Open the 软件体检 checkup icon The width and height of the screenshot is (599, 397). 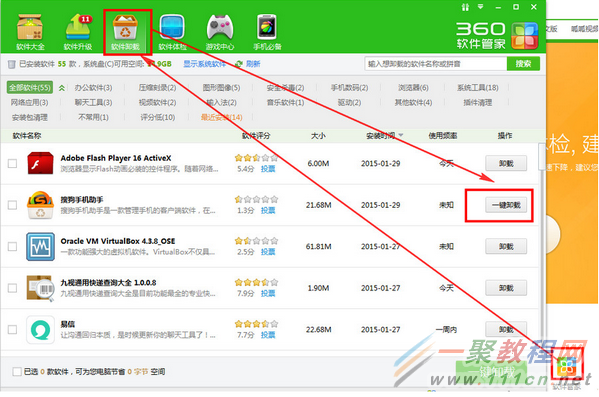point(172,32)
